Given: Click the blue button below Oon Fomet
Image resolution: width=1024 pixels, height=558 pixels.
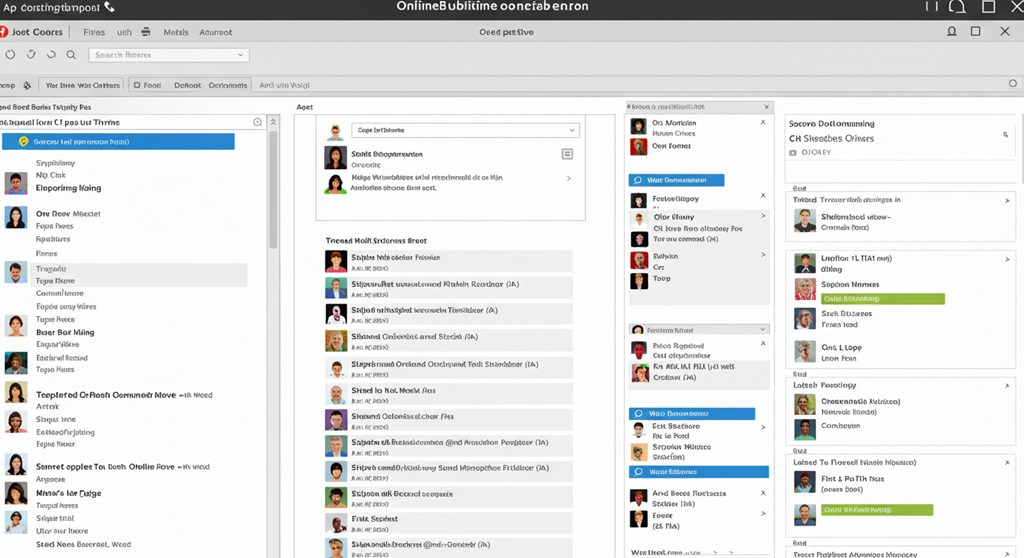Looking at the screenshot, I should [676, 180].
